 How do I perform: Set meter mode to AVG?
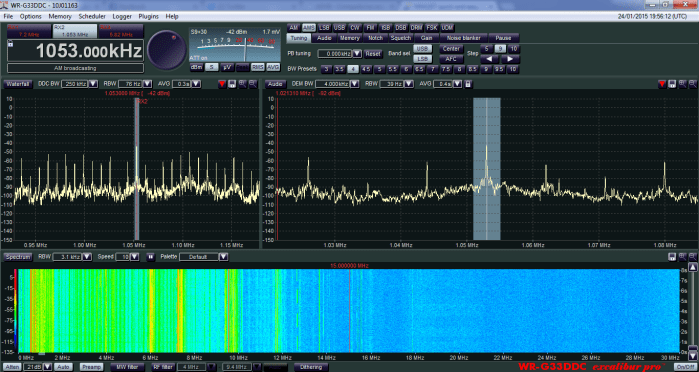(273, 67)
